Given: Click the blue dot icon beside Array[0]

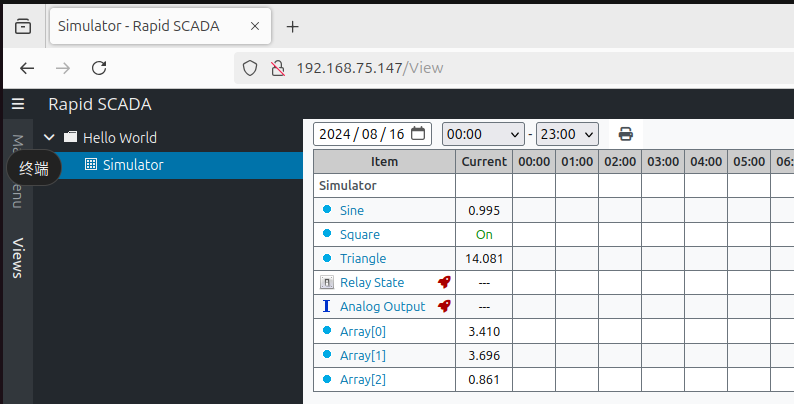Looking at the screenshot, I should tap(327, 330).
